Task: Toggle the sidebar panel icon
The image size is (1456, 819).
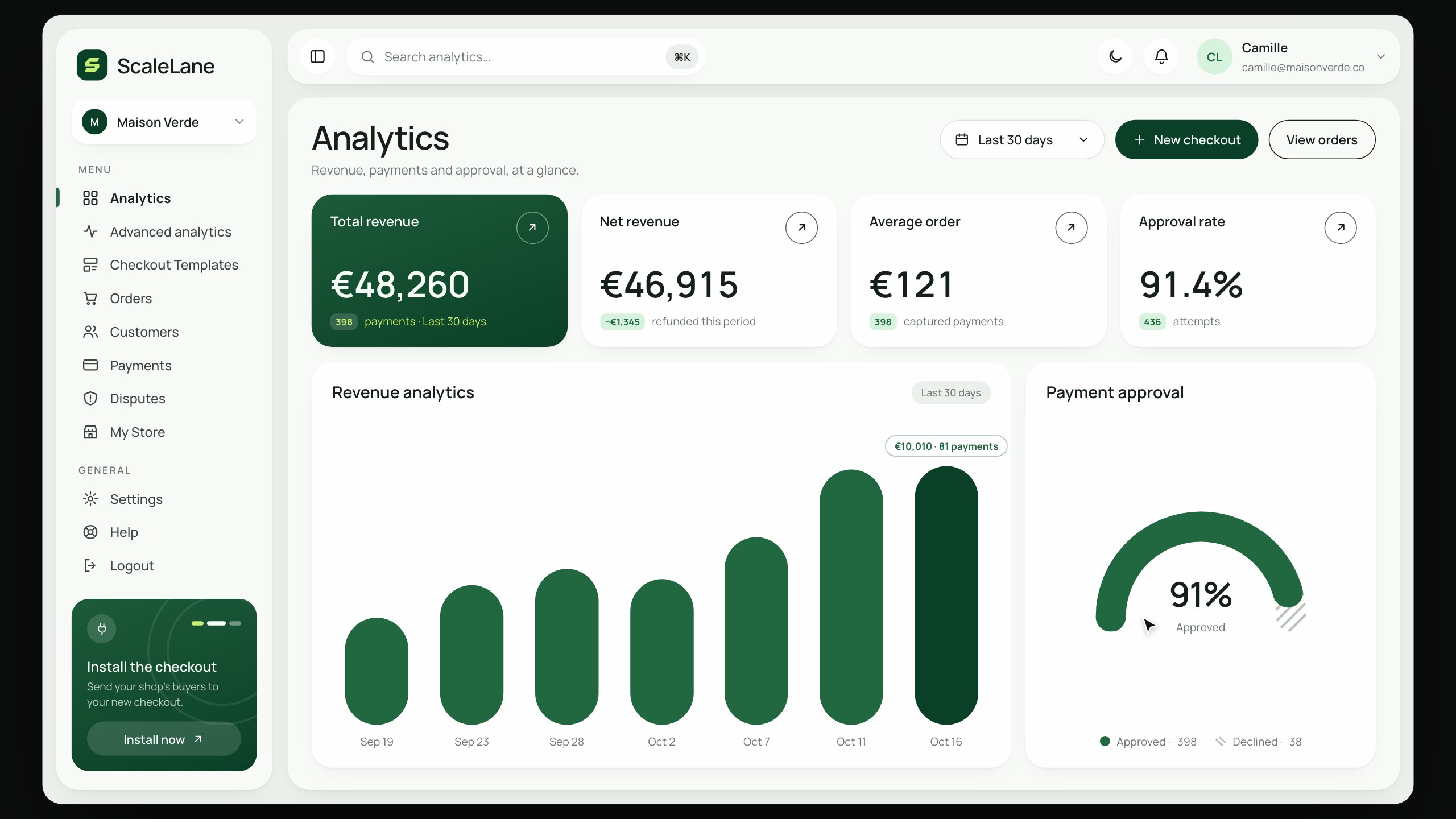Action: click(x=317, y=57)
